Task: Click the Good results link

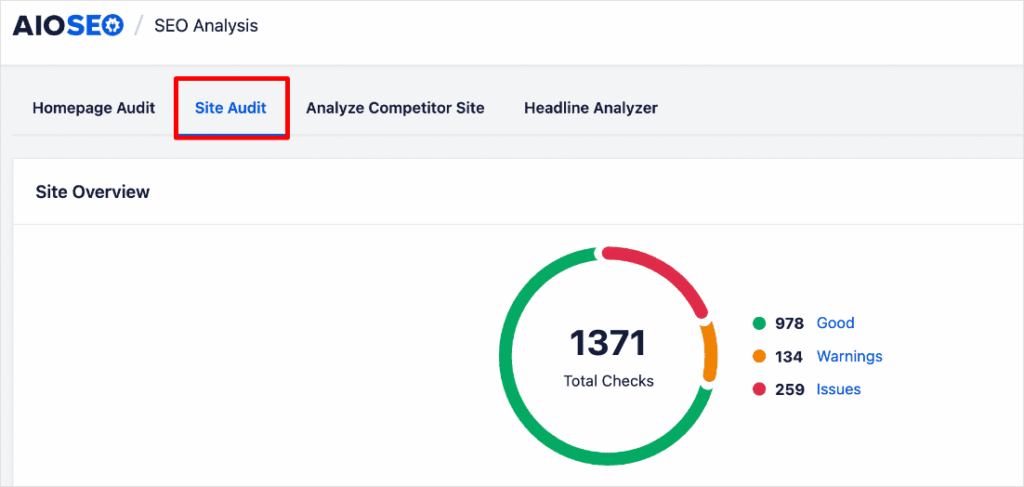Action: [835, 323]
